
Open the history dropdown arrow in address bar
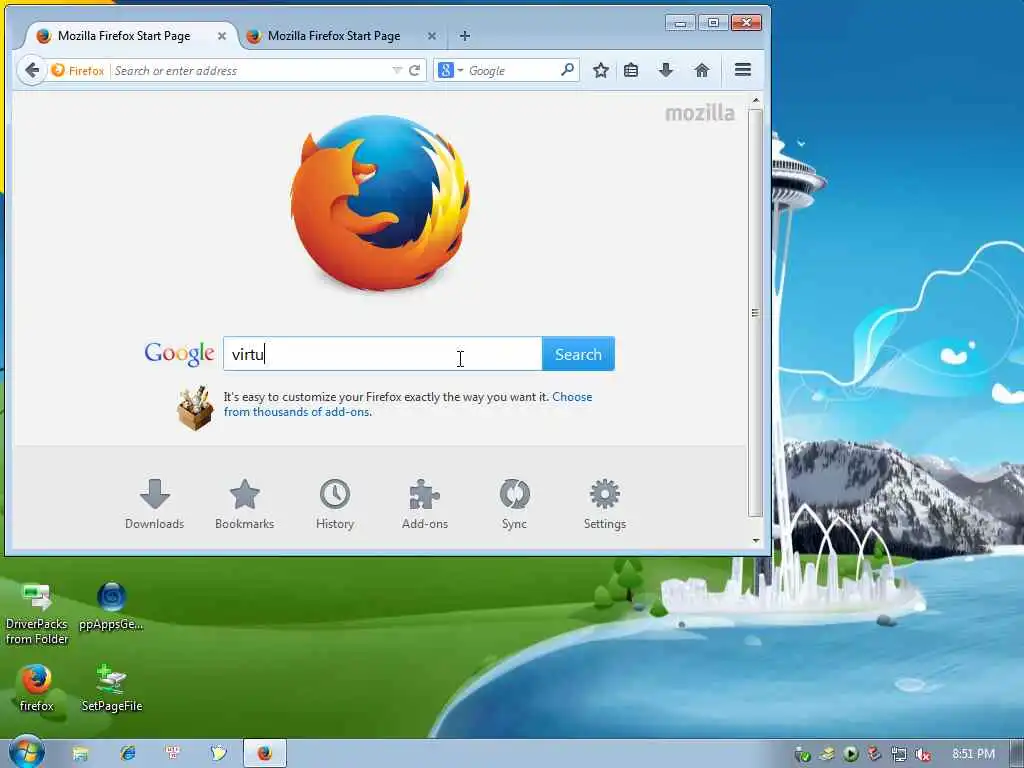[x=396, y=71]
